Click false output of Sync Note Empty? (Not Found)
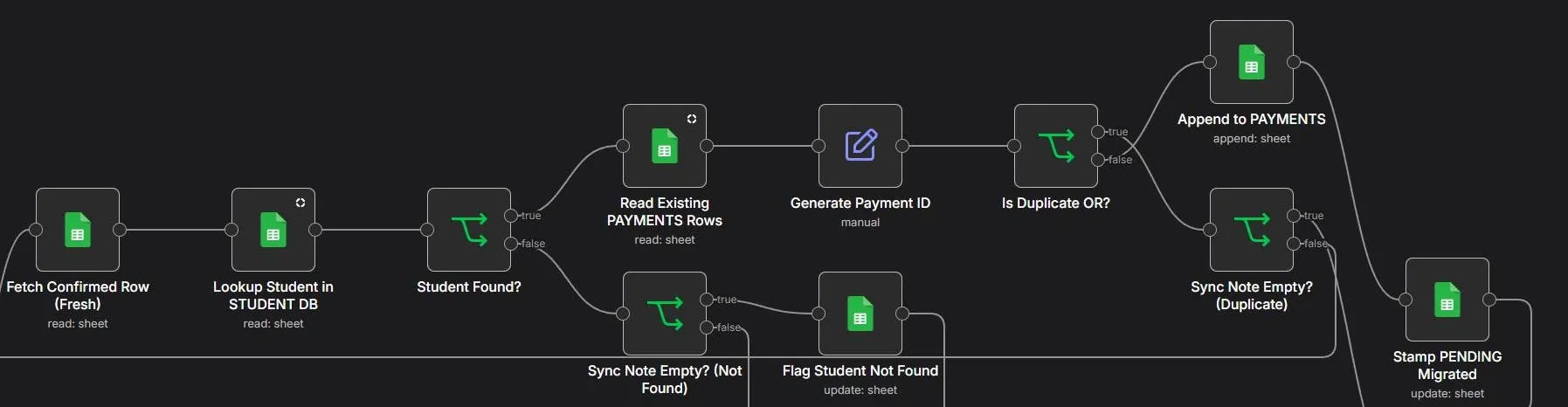This screenshot has height=407, width=1568. coord(707,328)
